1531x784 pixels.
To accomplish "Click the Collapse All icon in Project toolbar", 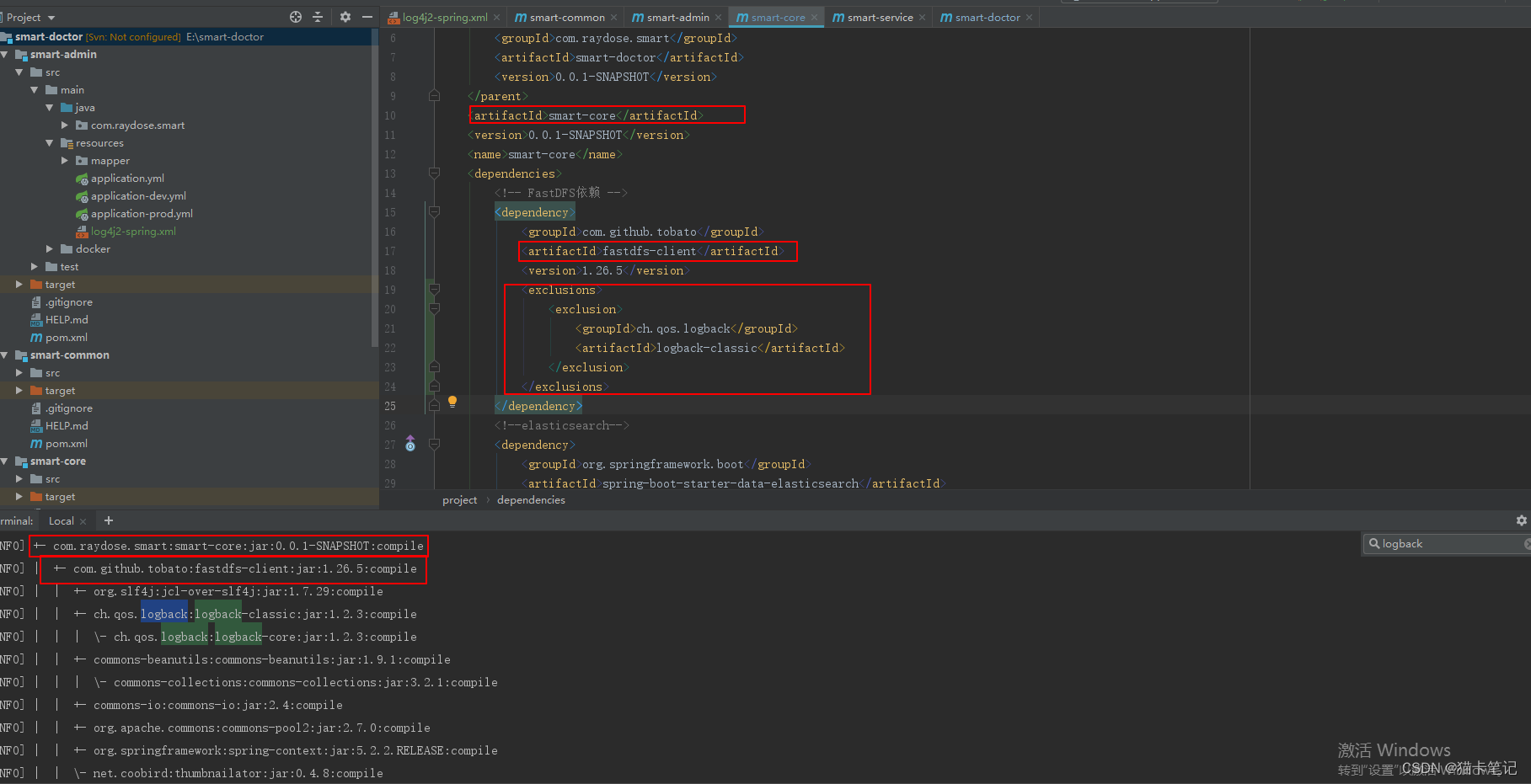I will pos(319,16).
